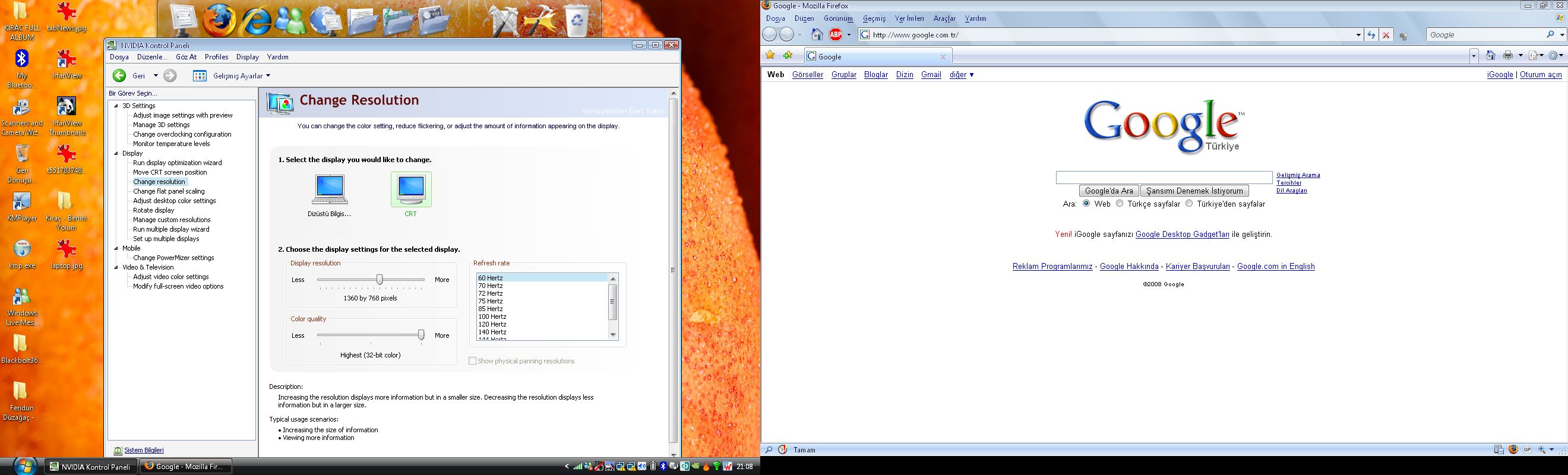Click the NVIDIA forward arrow button
This screenshot has height=475, width=1568.
pyautogui.click(x=170, y=75)
